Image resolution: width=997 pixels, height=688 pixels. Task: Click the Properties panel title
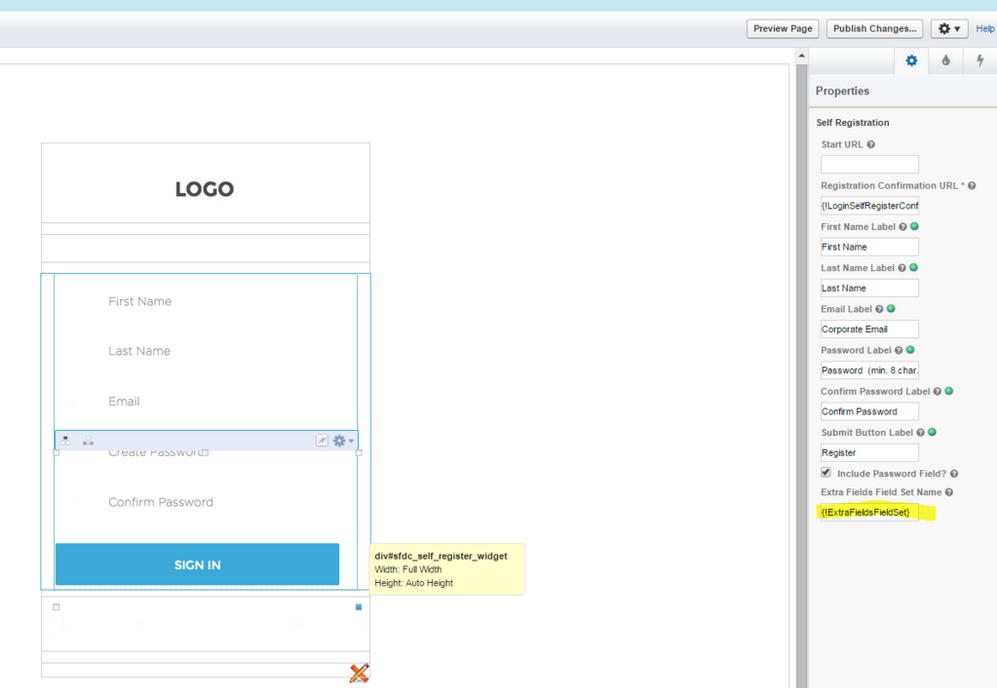pos(842,91)
